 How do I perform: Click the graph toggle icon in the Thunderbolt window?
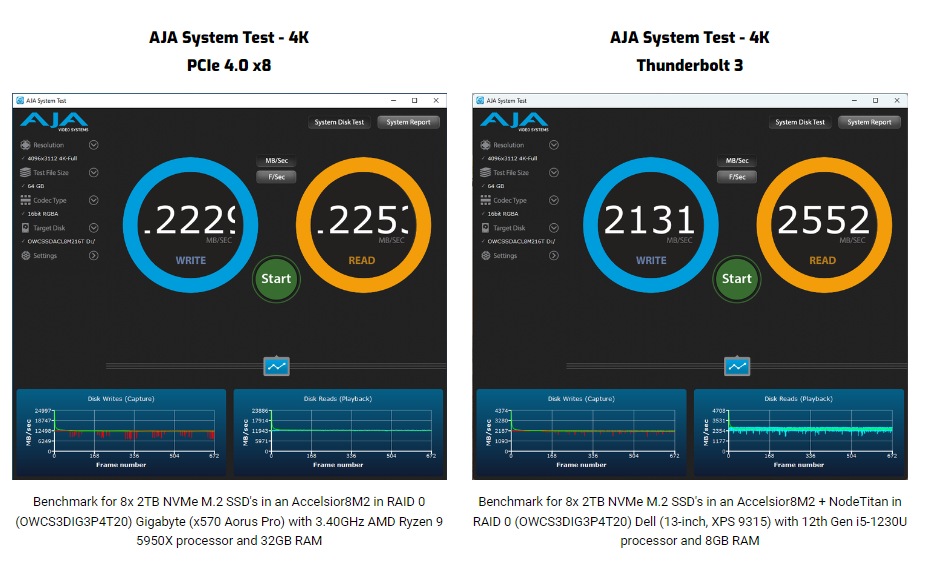737,367
